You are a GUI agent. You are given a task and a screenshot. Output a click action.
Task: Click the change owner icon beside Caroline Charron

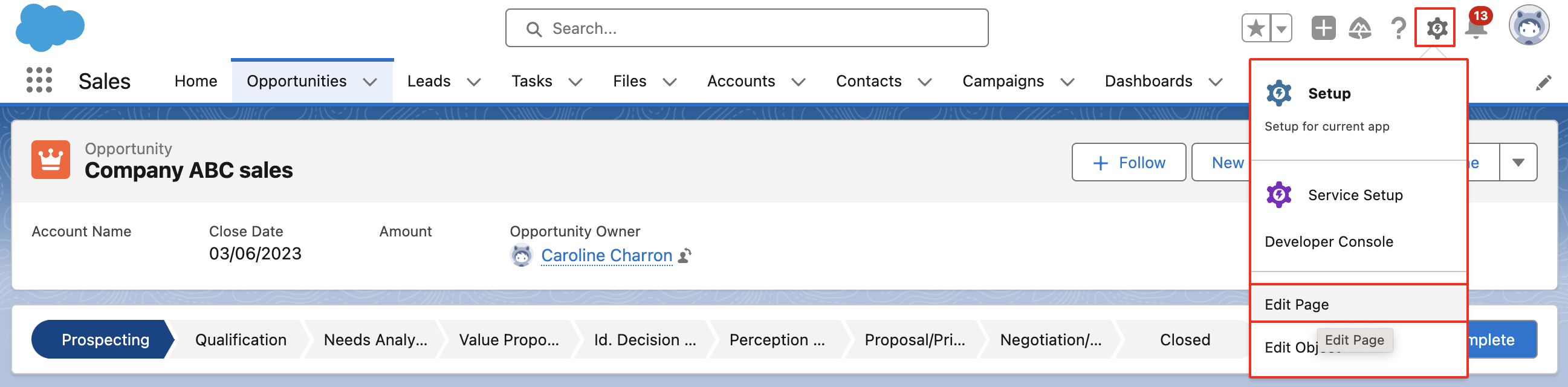(x=685, y=256)
